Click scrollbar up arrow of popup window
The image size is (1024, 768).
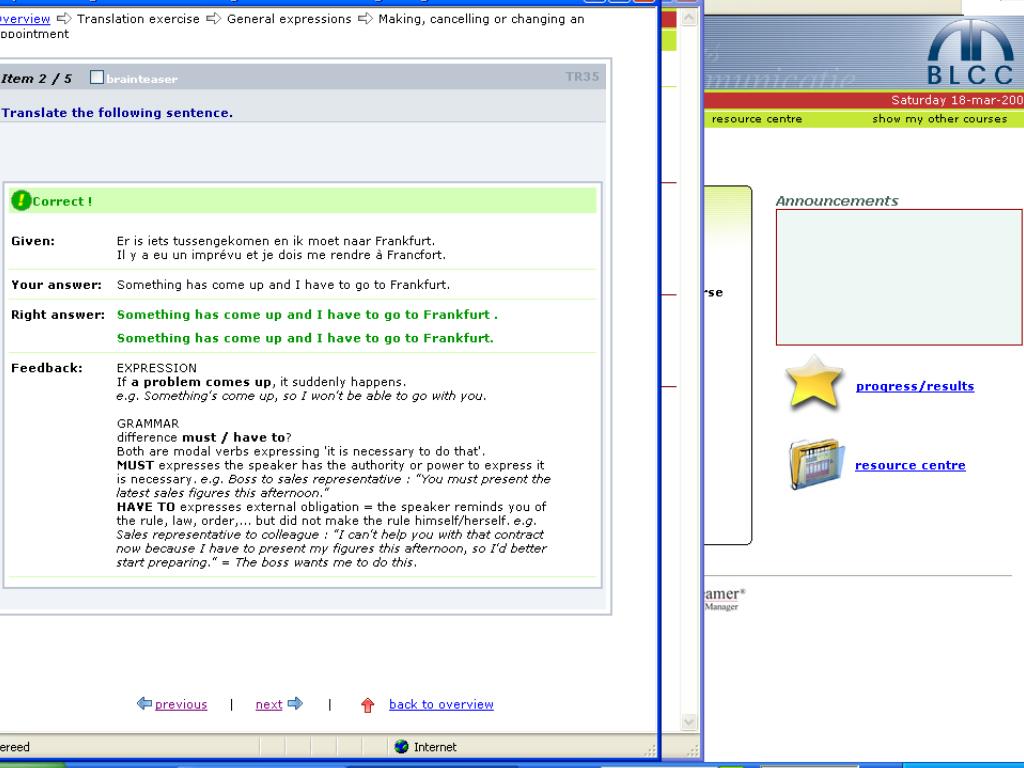pos(688,18)
